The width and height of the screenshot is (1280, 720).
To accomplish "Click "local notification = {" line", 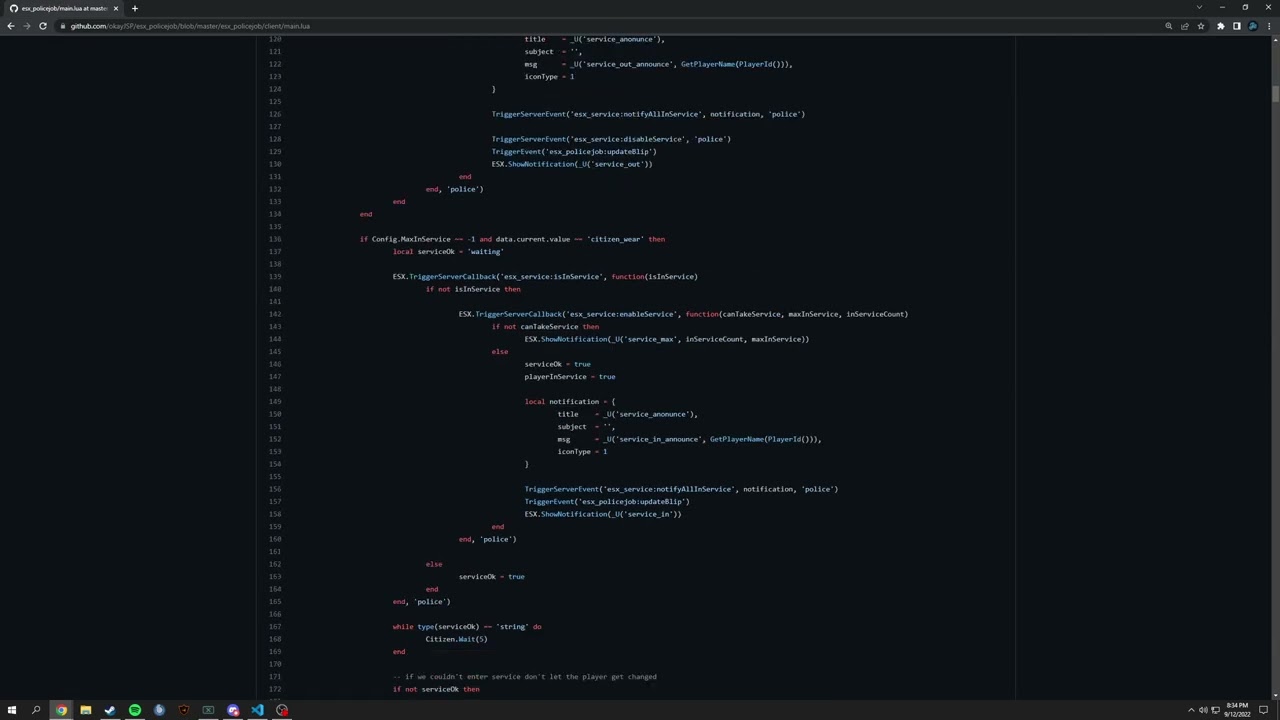I will tap(570, 401).
